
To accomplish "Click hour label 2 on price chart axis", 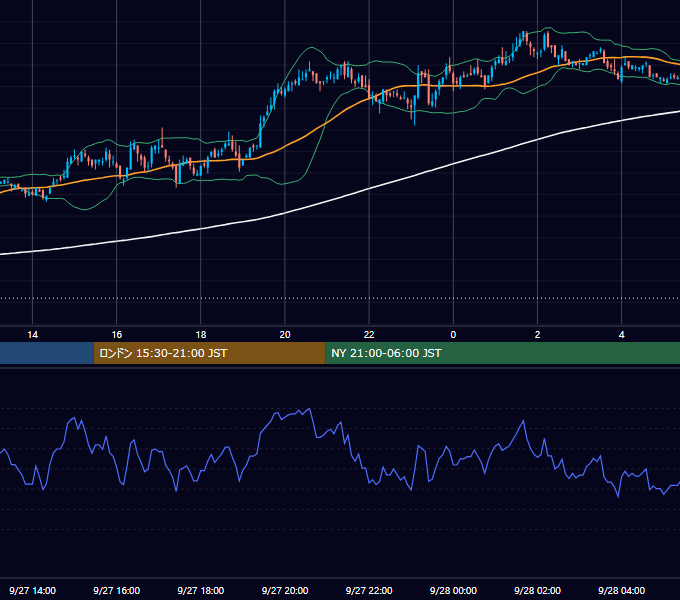I will [537, 335].
